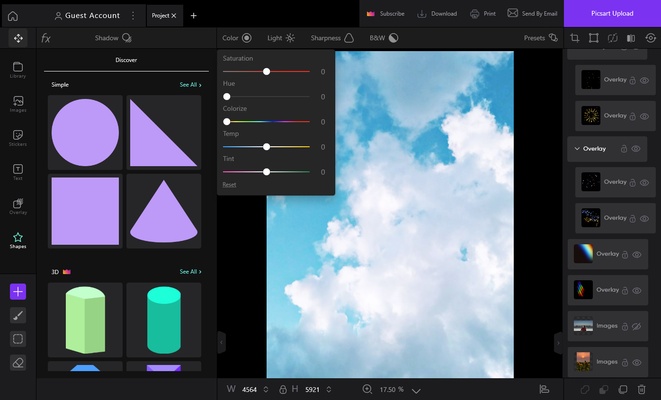Select the Brush tool
The image size is (661, 400).
(x=18, y=315)
